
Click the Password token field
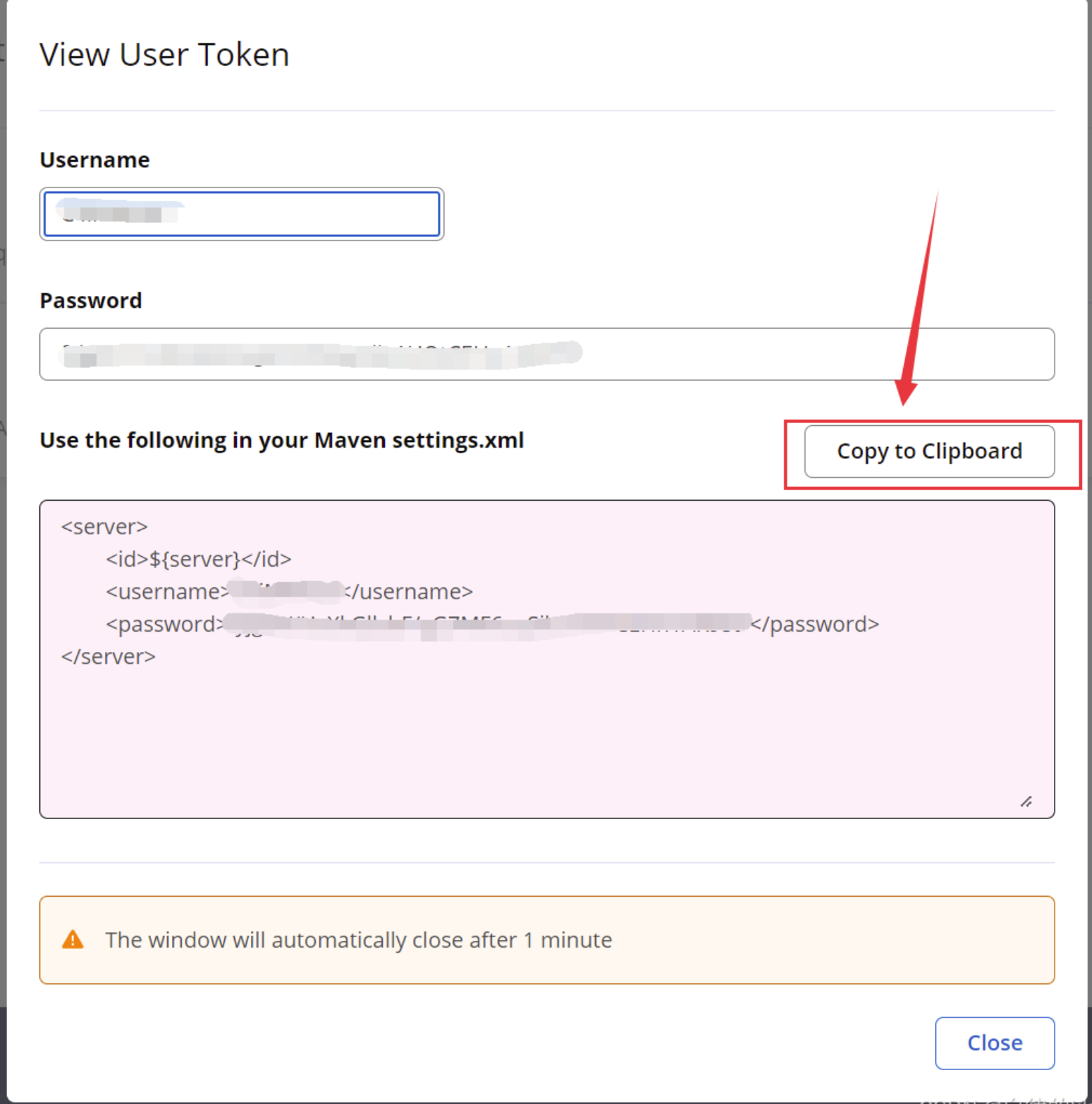pyautogui.click(x=547, y=354)
